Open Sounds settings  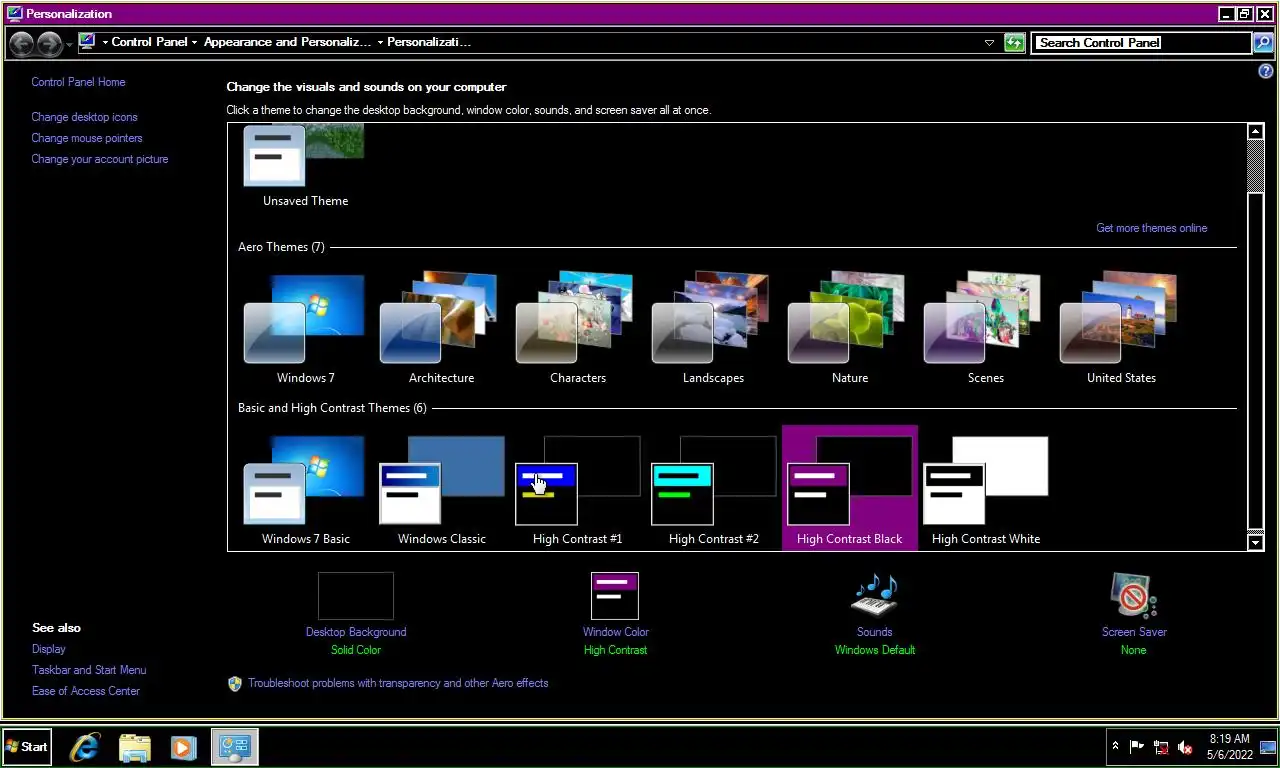click(874, 613)
